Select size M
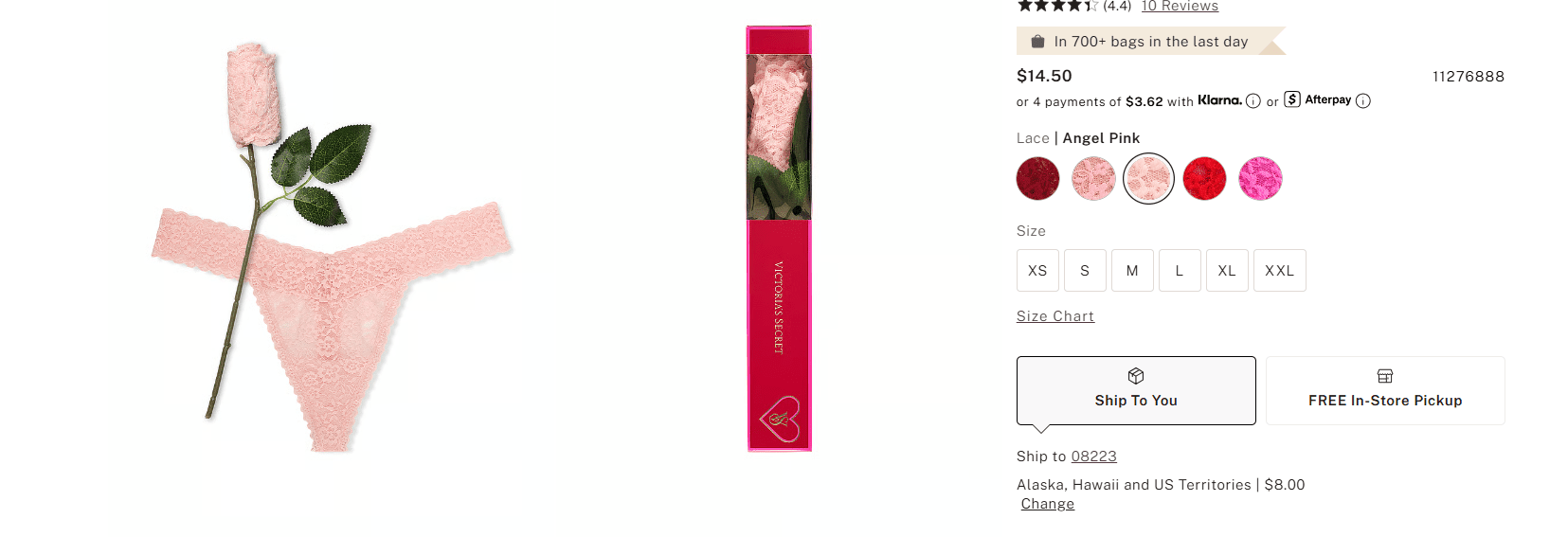 pos(1132,271)
